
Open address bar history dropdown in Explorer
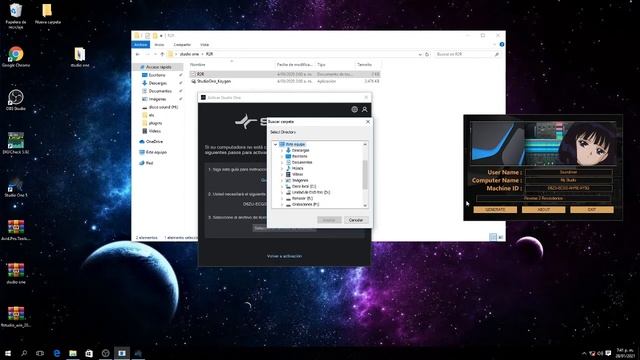pos(420,54)
